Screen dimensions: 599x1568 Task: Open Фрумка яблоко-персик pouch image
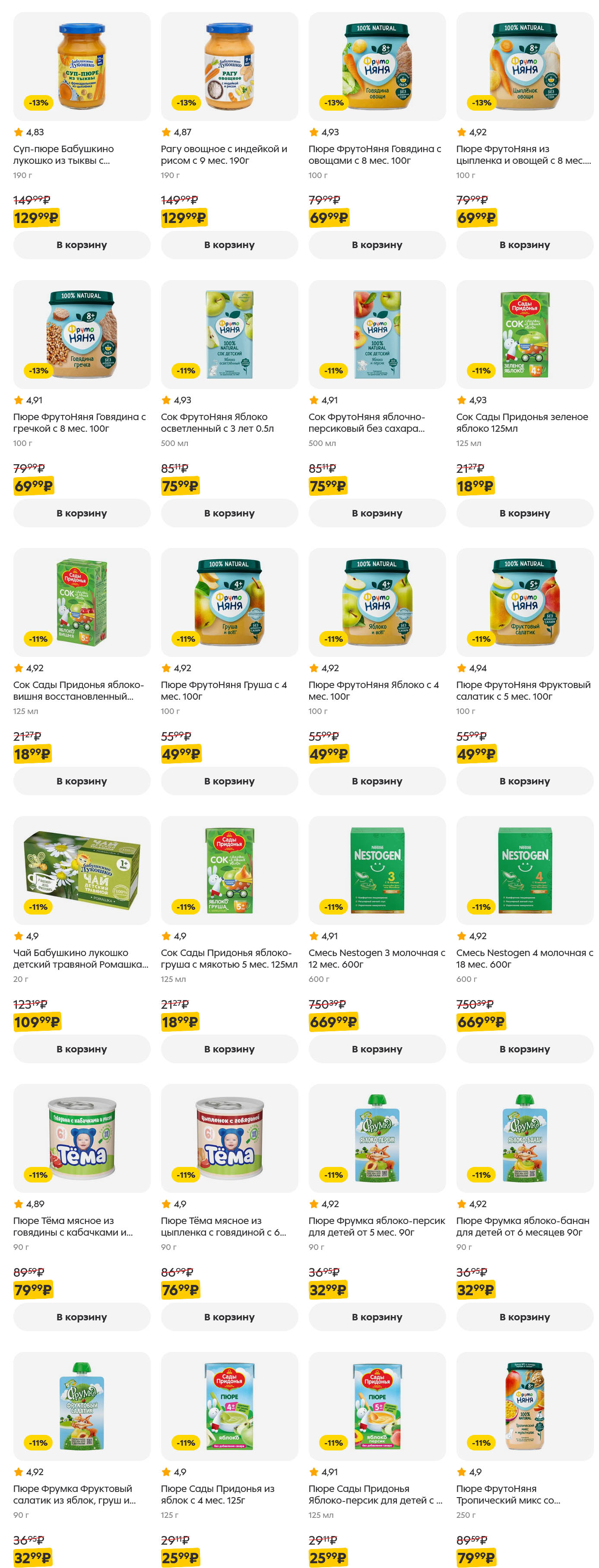[x=377, y=1138]
